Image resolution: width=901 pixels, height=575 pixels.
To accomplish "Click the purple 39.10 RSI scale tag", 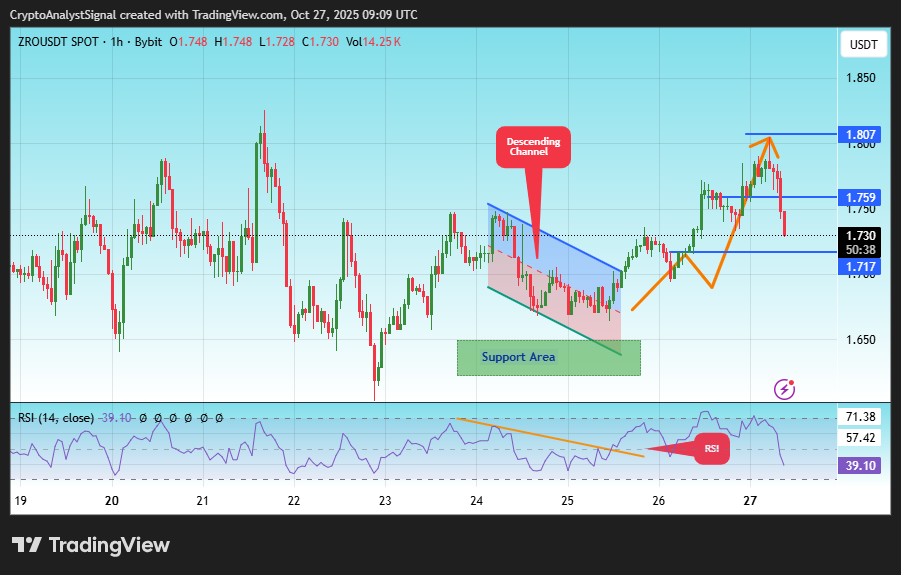I will [859, 465].
